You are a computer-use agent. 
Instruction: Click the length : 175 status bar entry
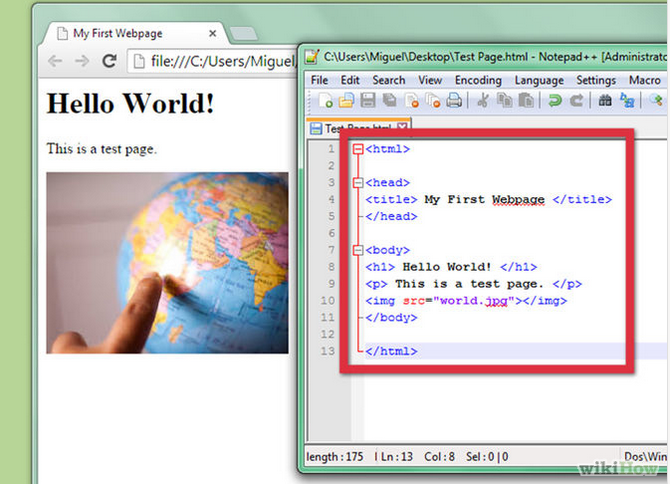coord(335,457)
